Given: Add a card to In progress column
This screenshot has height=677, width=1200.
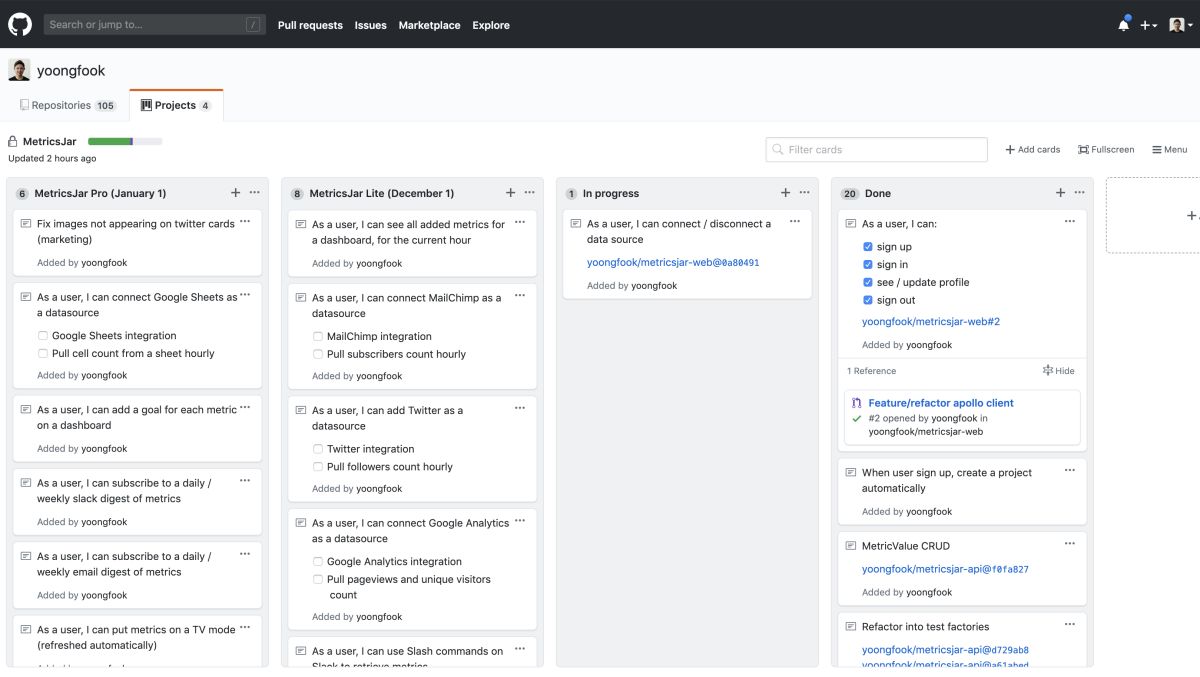Looking at the screenshot, I should 785,193.
